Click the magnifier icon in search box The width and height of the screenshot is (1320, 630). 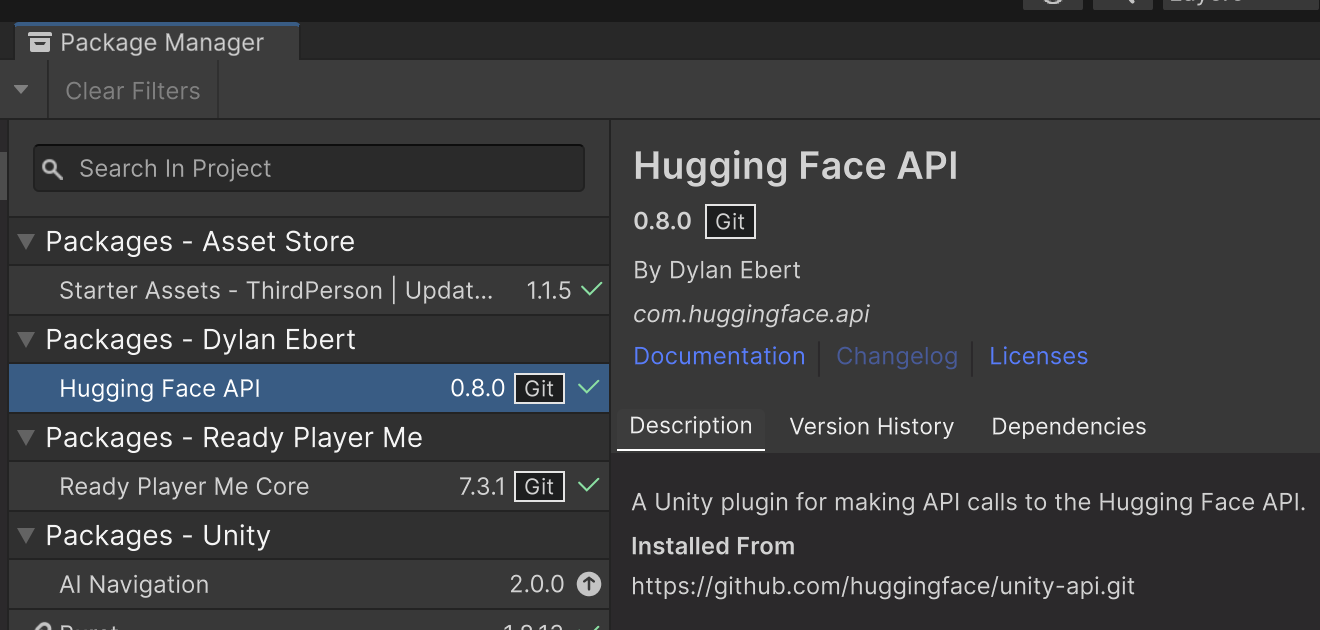(x=54, y=169)
